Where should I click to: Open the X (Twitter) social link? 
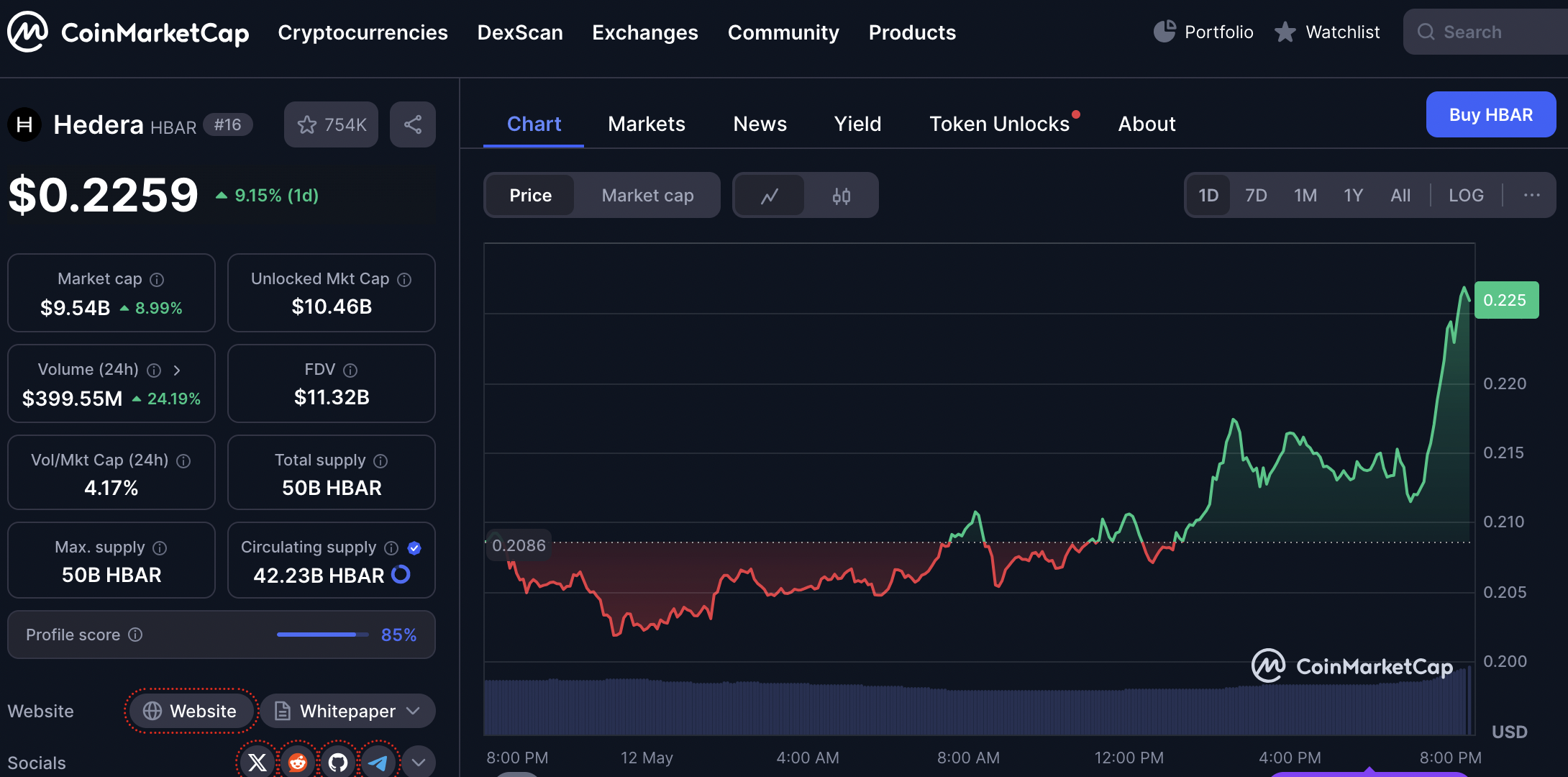coord(257,761)
